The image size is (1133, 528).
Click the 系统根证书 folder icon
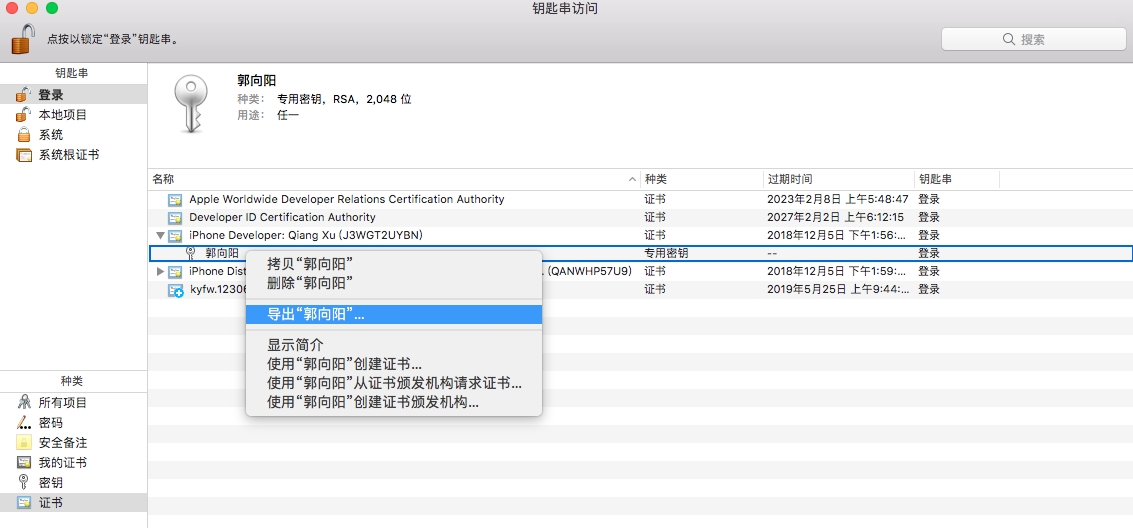(x=24, y=155)
